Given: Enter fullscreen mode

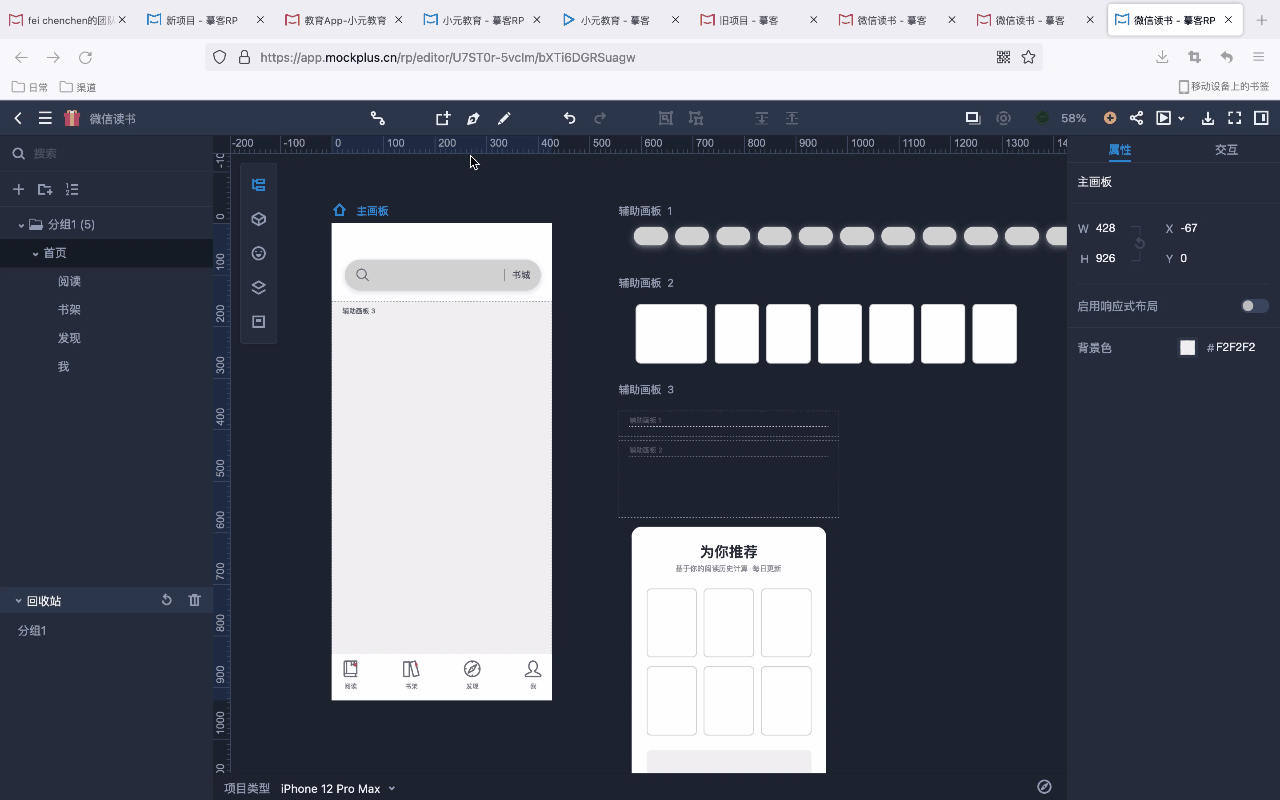Looking at the screenshot, I should [1235, 118].
